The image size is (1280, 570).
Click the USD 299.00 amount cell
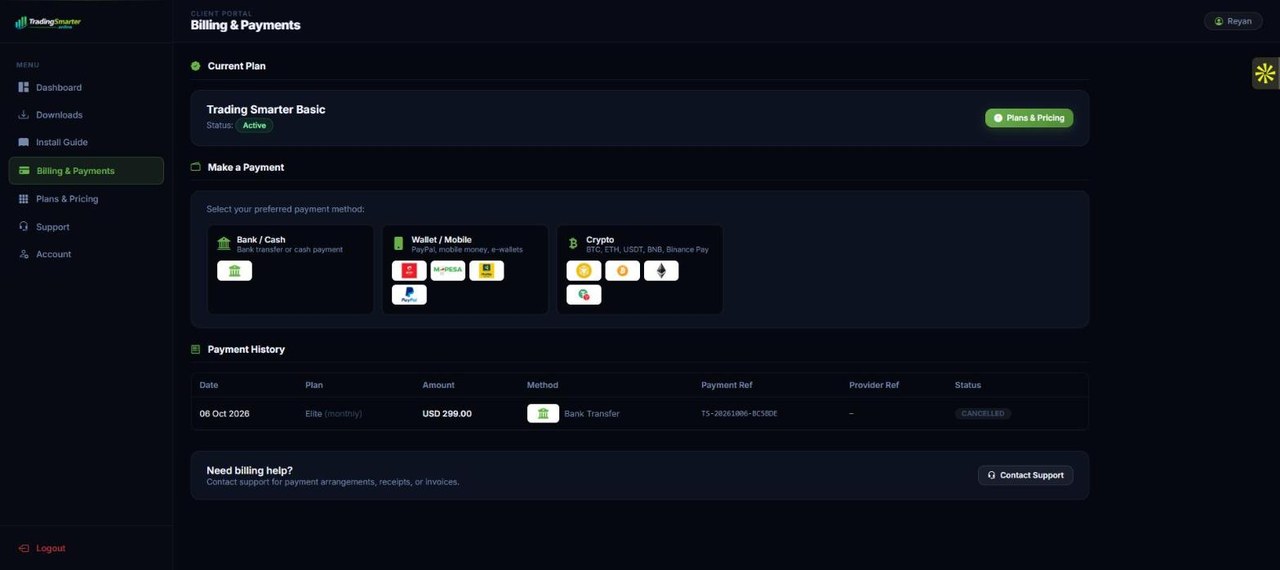[447, 414]
